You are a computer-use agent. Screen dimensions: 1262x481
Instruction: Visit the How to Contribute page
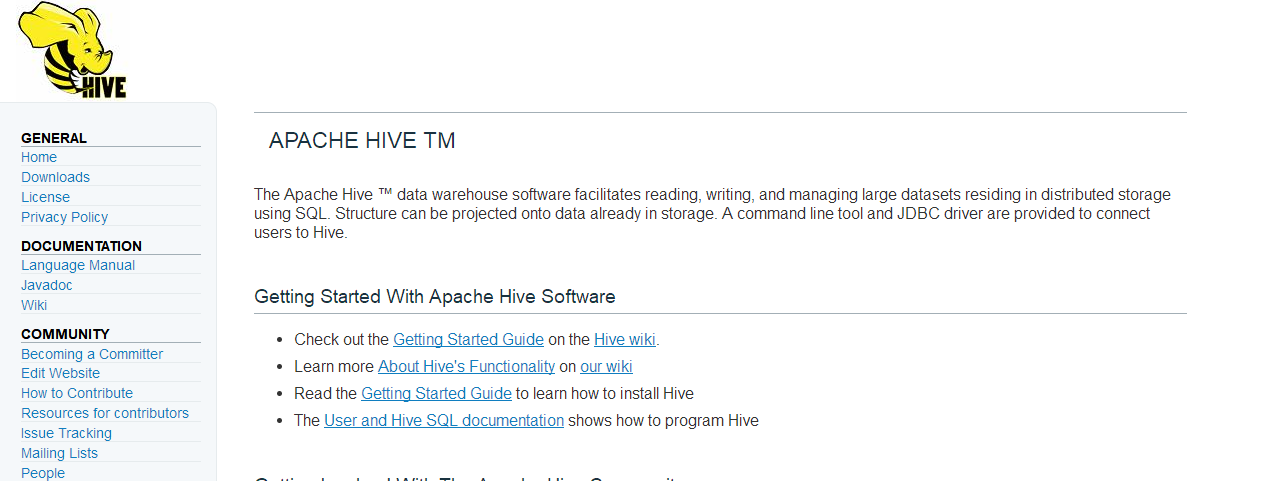[x=77, y=393]
